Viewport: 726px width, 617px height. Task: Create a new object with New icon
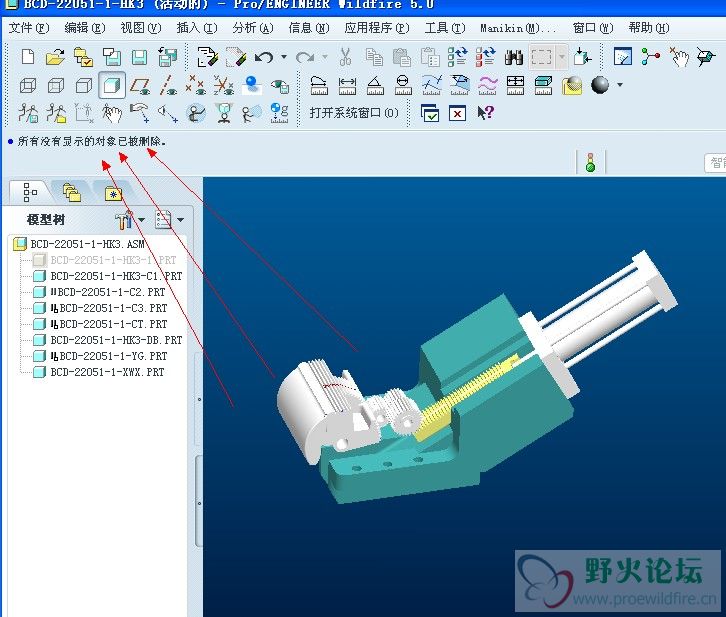(28, 57)
